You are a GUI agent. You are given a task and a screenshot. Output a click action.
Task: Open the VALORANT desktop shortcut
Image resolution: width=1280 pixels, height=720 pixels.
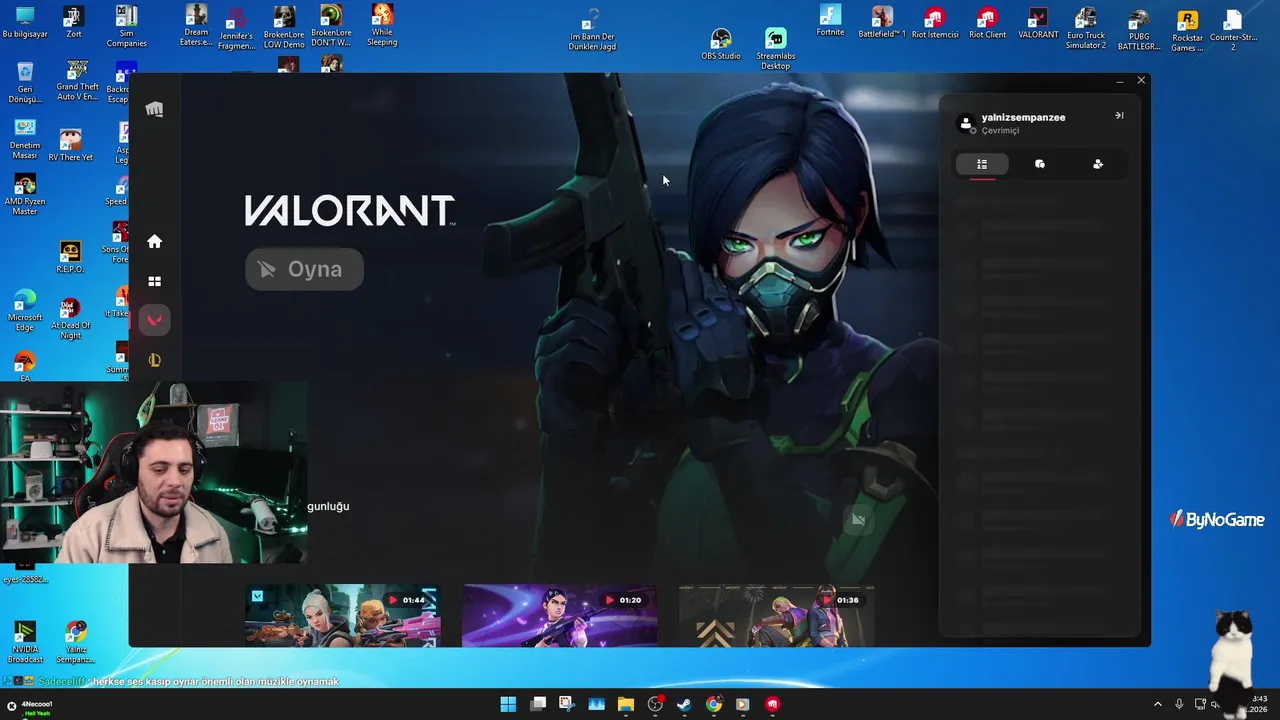pyautogui.click(x=1038, y=23)
